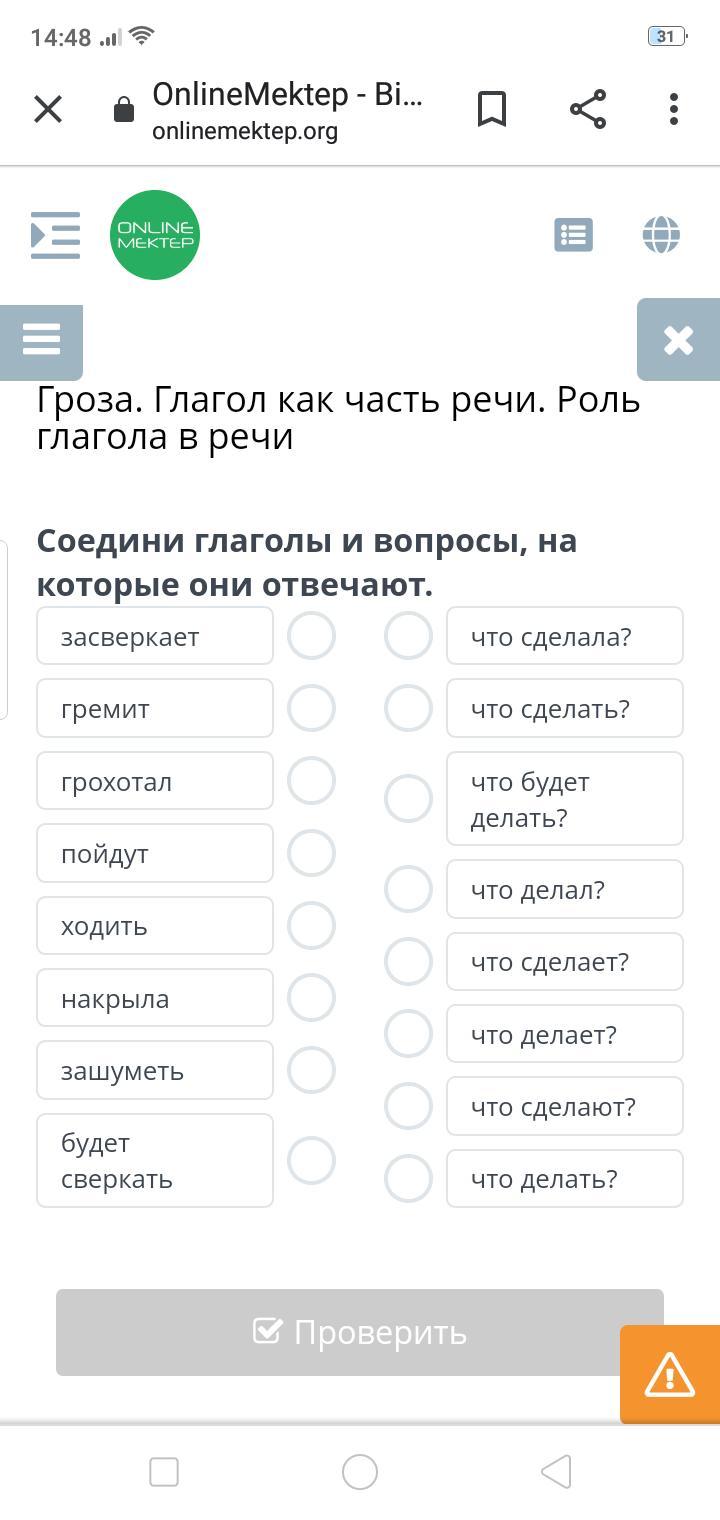Select the circle beside «что сделают?»

(x=408, y=1106)
